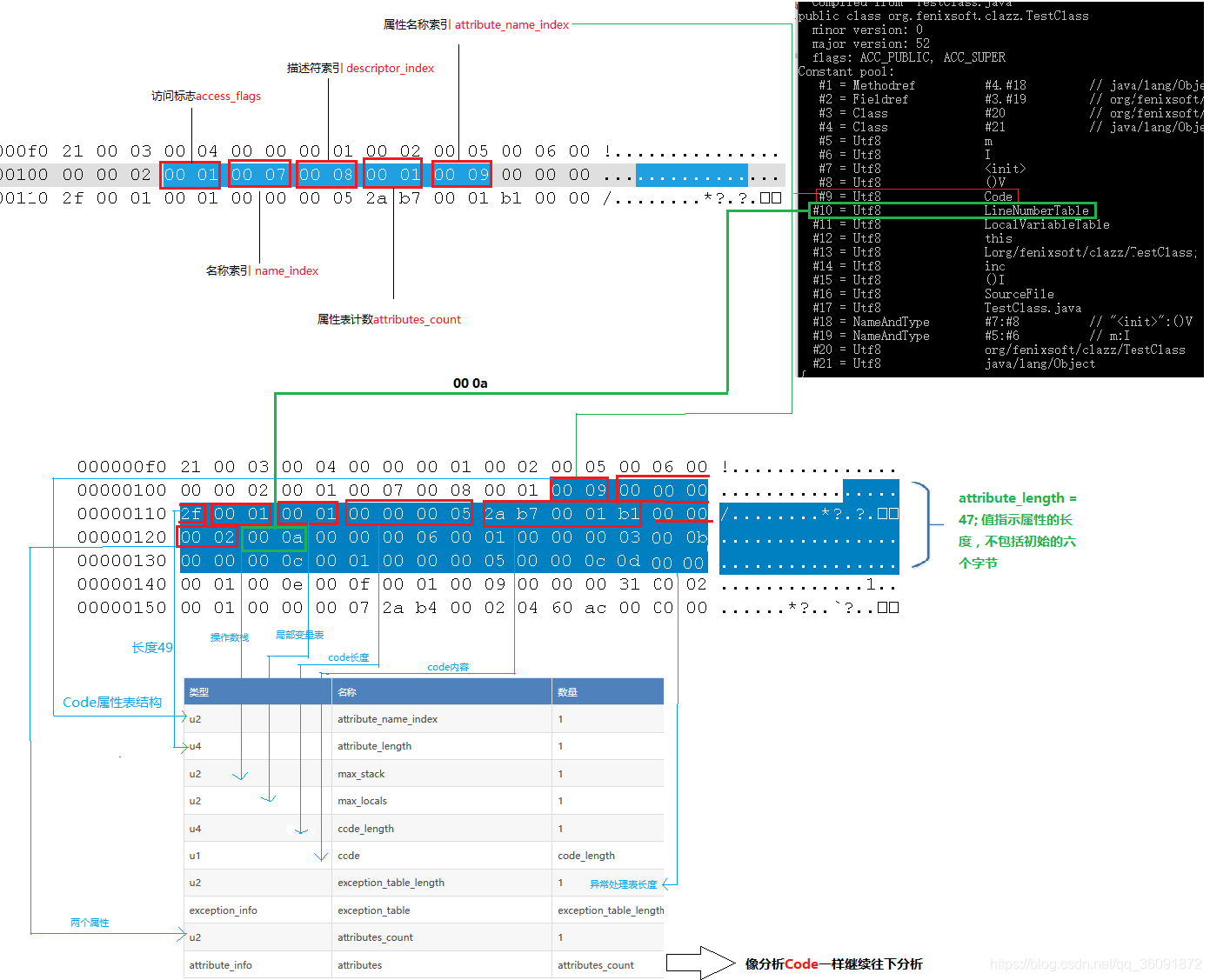Click the 局部变量表 label
The image size is (1210, 980).
click(299, 636)
